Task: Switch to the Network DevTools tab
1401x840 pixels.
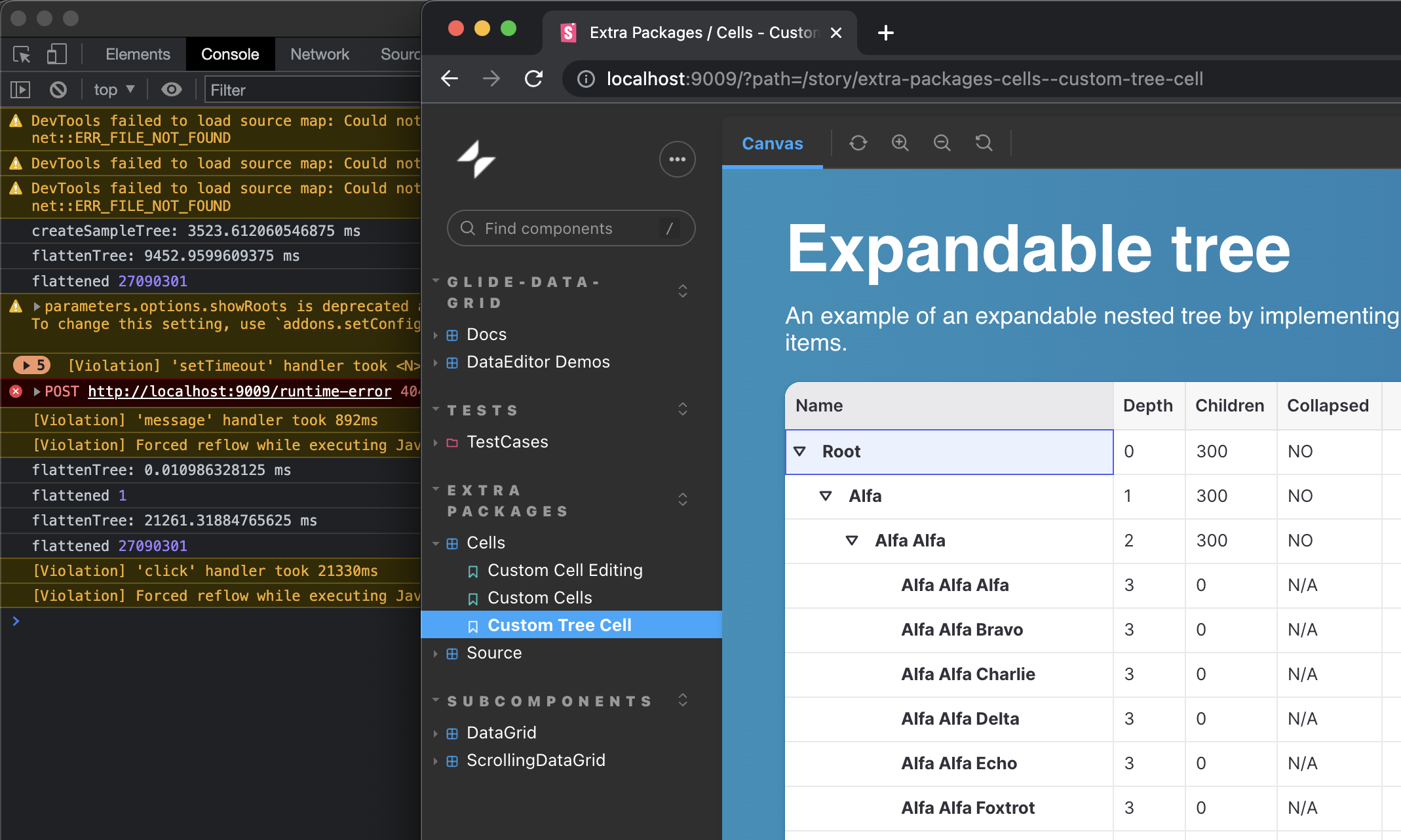Action: point(320,54)
